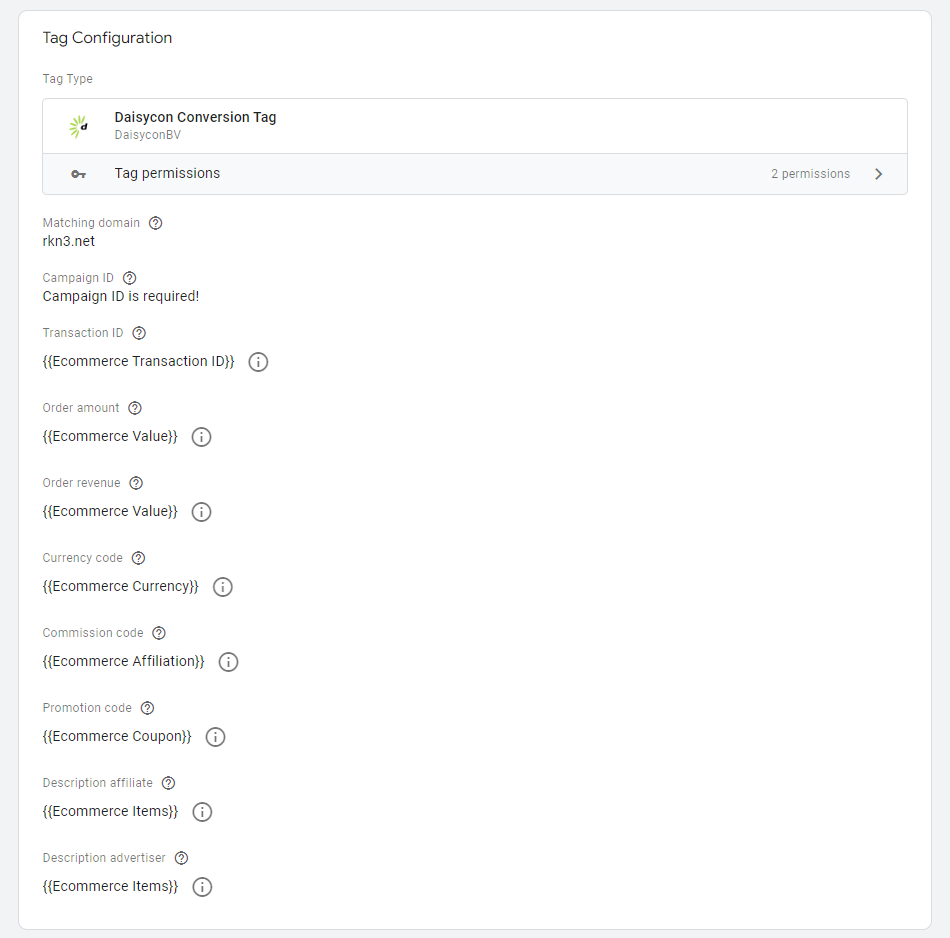Open info icon for Order revenue value
Viewport: 950px width, 938px height.
click(x=201, y=512)
